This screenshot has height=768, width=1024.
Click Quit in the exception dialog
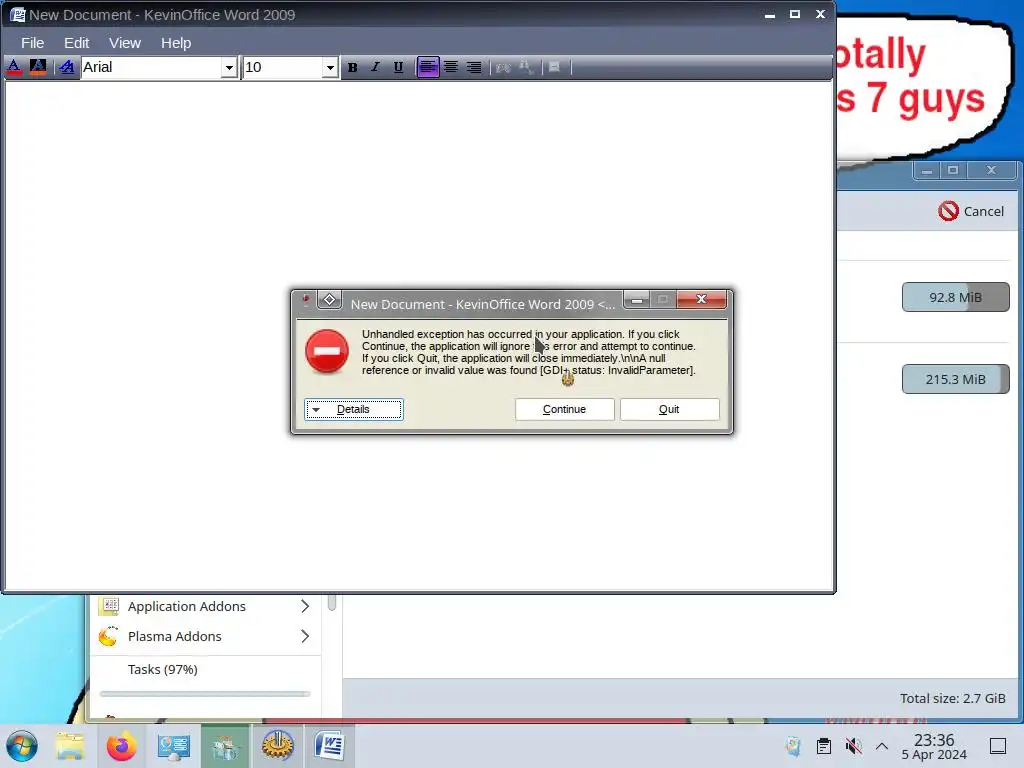coord(669,409)
